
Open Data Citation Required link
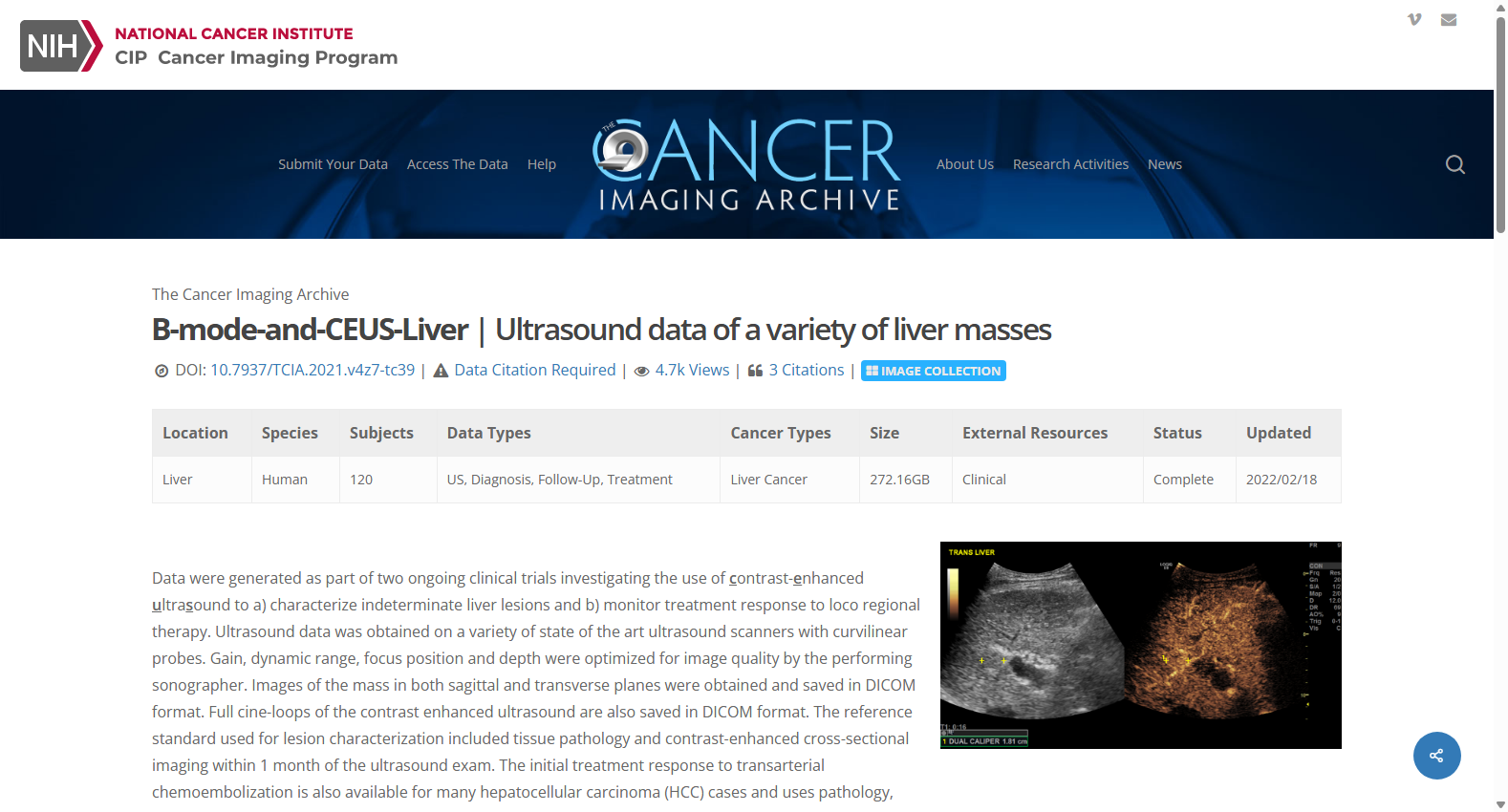pyautogui.click(x=535, y=370)
